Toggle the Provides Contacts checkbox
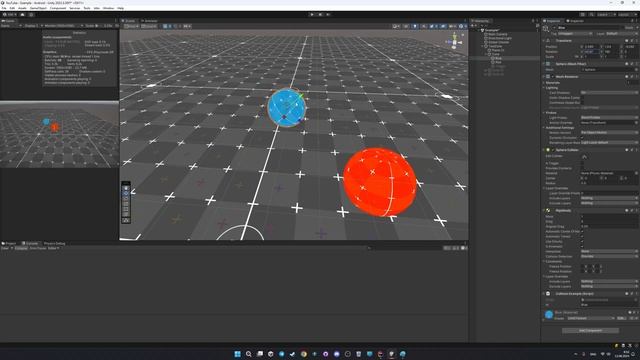 pyautogui.click(x=582, y=168)
